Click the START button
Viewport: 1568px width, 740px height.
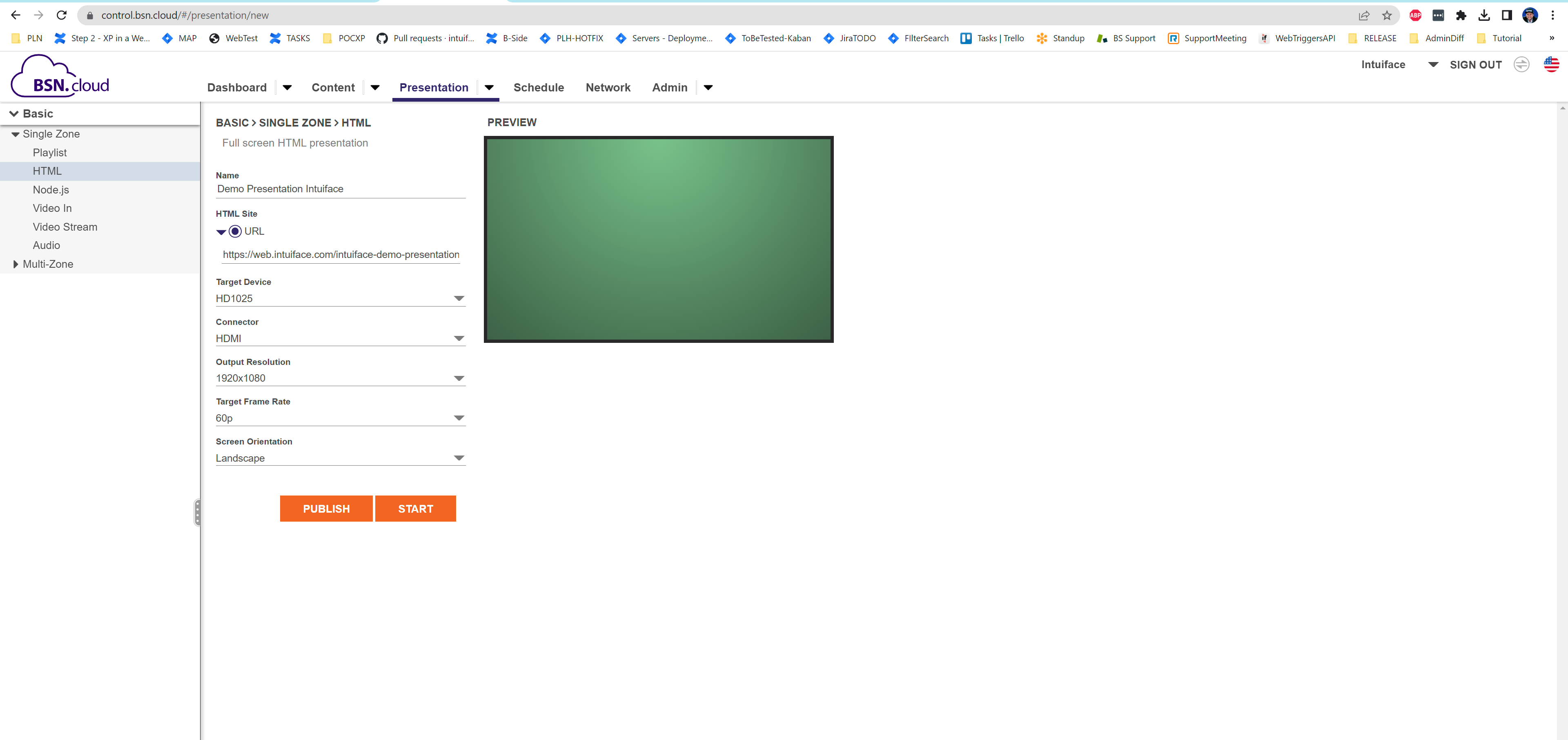point(415,509)
